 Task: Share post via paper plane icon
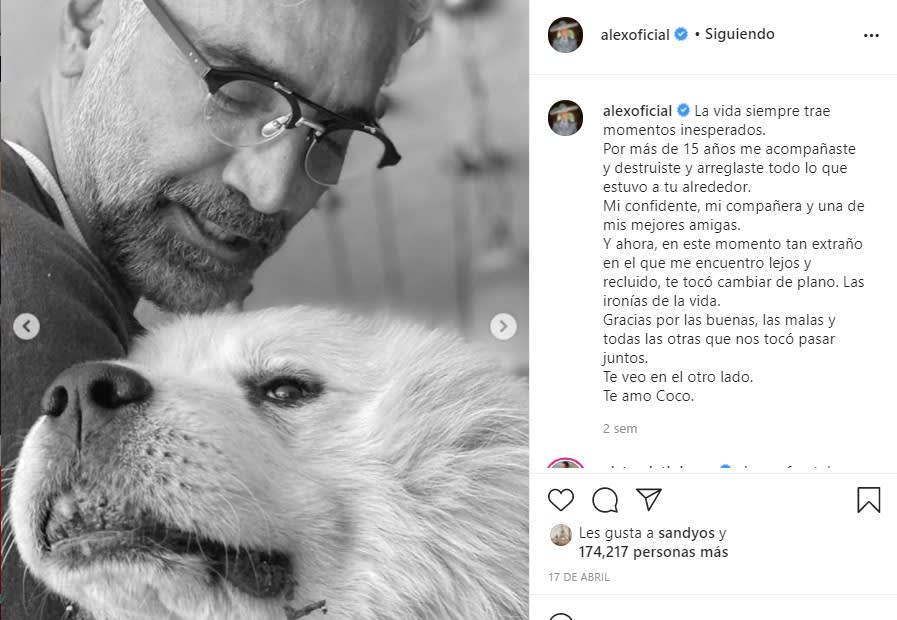point(649,499)
